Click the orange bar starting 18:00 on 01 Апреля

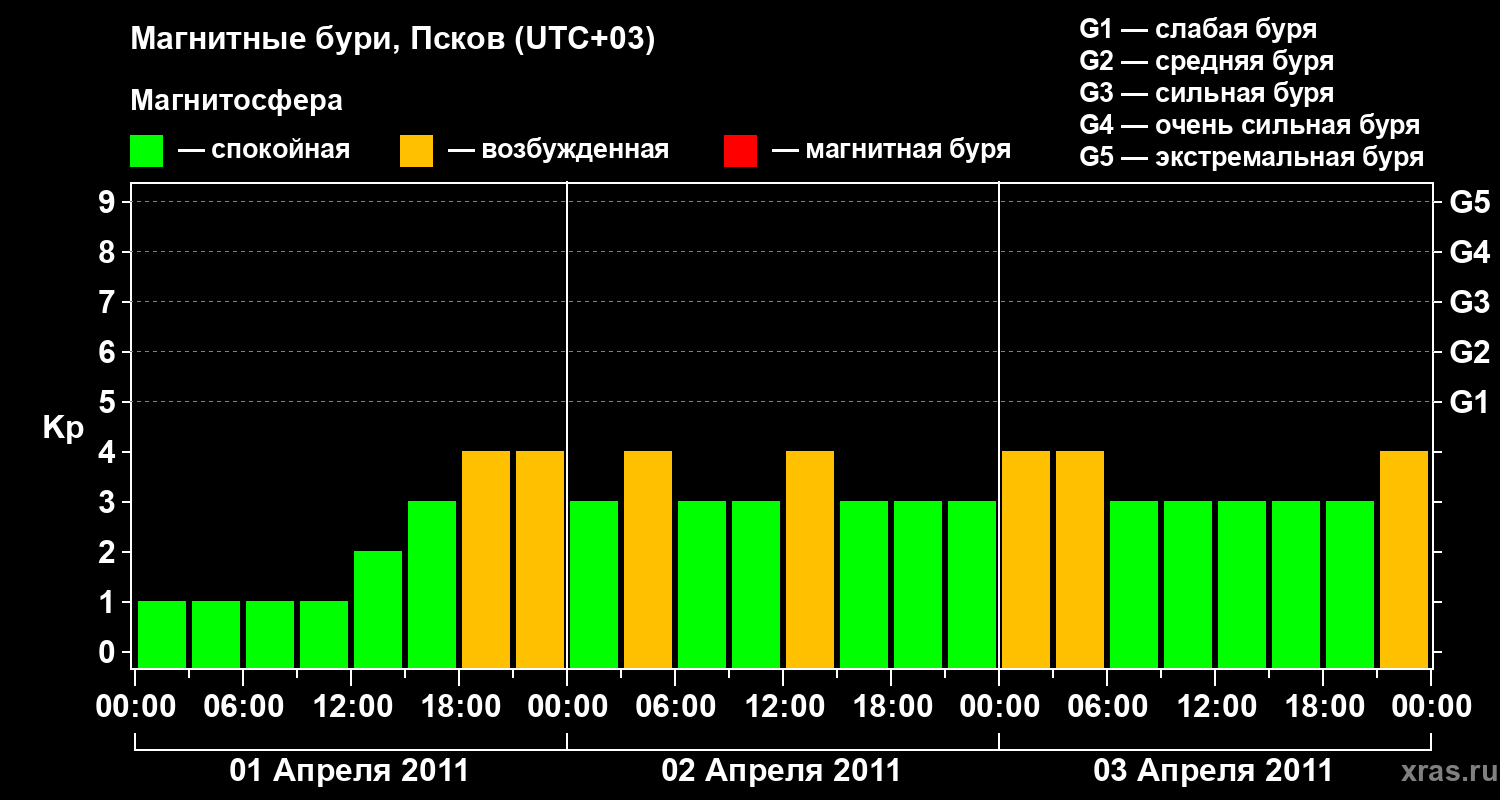click(x=486, y=559)
